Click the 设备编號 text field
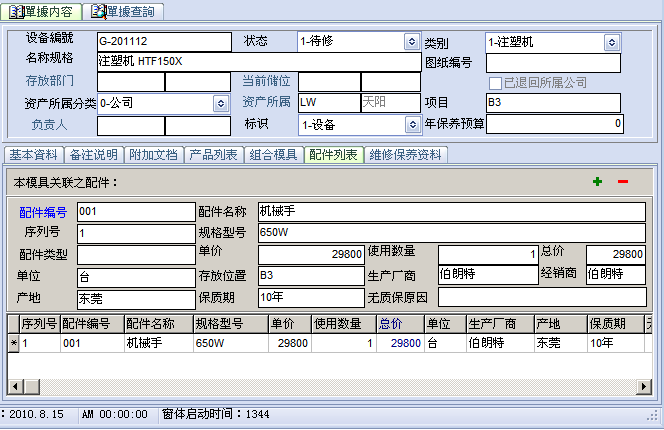The width and height of the screenshot is (664, 430). click(x=163, y=42)
